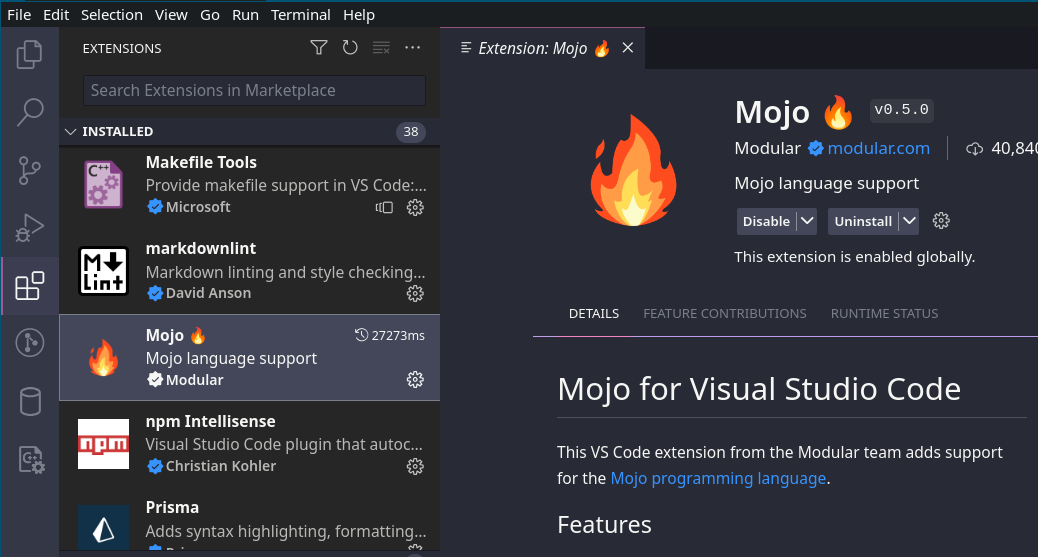The image size is (1038, 557).
Task: Open the C++ gear activity bar icon
Action: 30,459
